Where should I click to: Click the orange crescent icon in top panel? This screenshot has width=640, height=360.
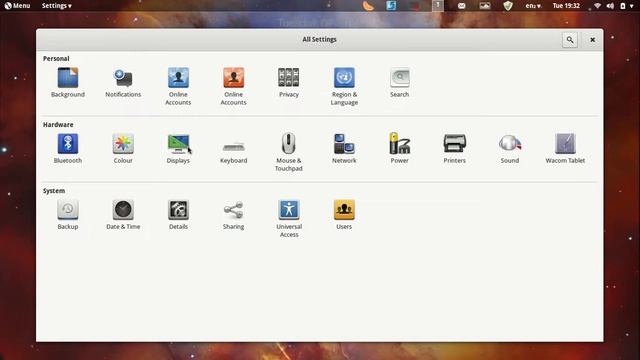368,6
